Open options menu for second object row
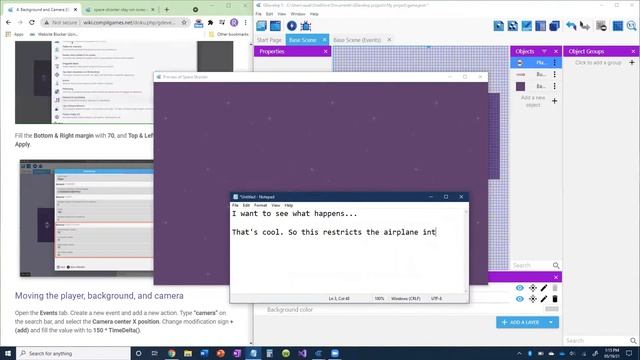Viewport: 640px width, 360px height. [554, 74]
